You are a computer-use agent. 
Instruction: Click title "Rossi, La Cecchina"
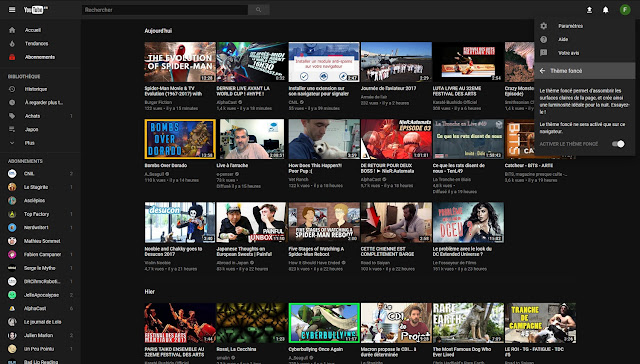click(x=236, y=349)
